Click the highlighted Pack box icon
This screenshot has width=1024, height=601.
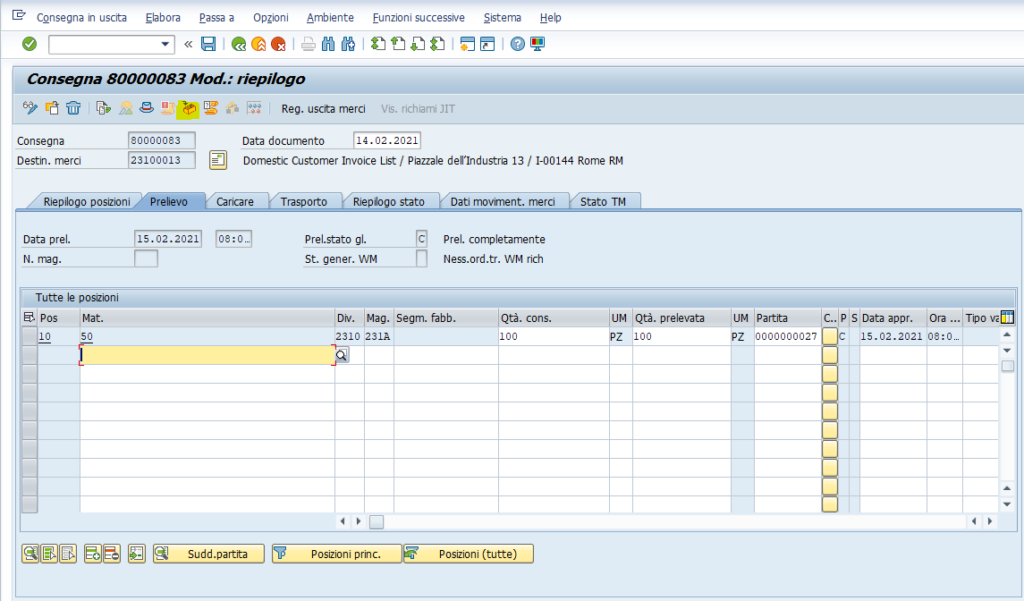[x=189, y=108]
